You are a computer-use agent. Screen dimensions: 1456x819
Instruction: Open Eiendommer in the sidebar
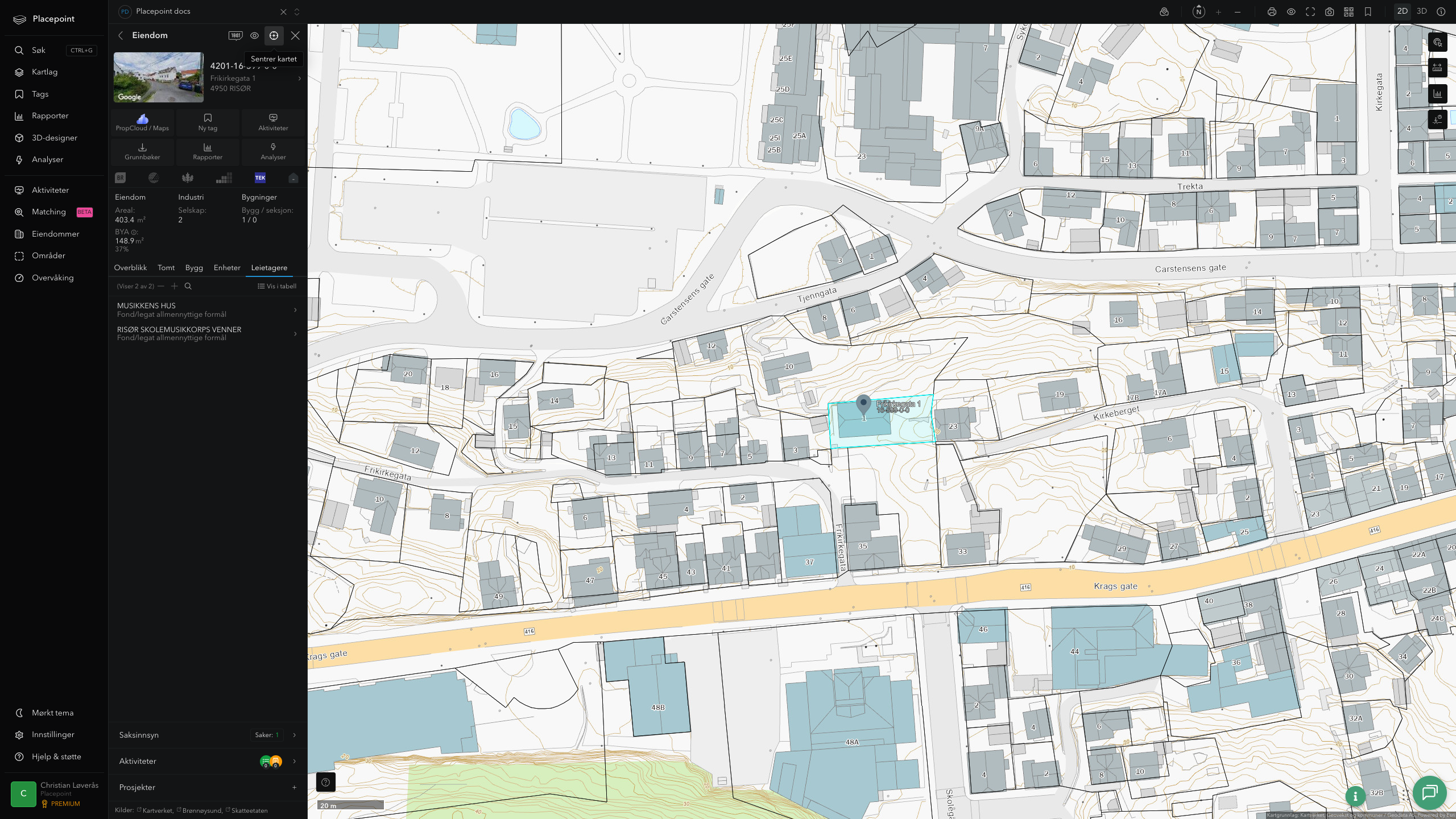tap(55, 234)
